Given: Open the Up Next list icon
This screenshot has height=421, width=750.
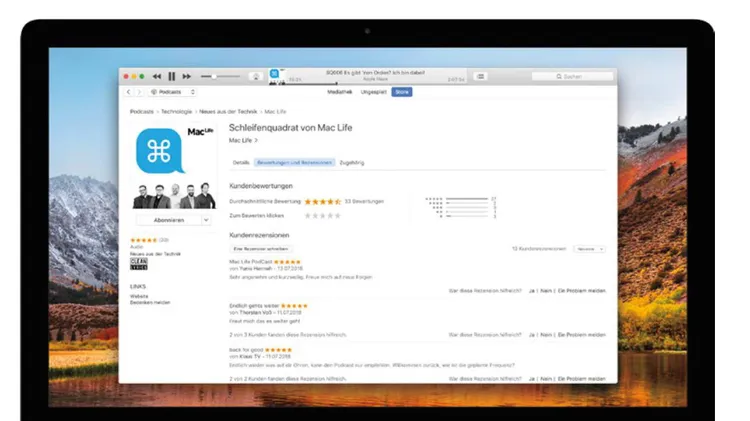Looking at the screenshot, I should [481, 77].
